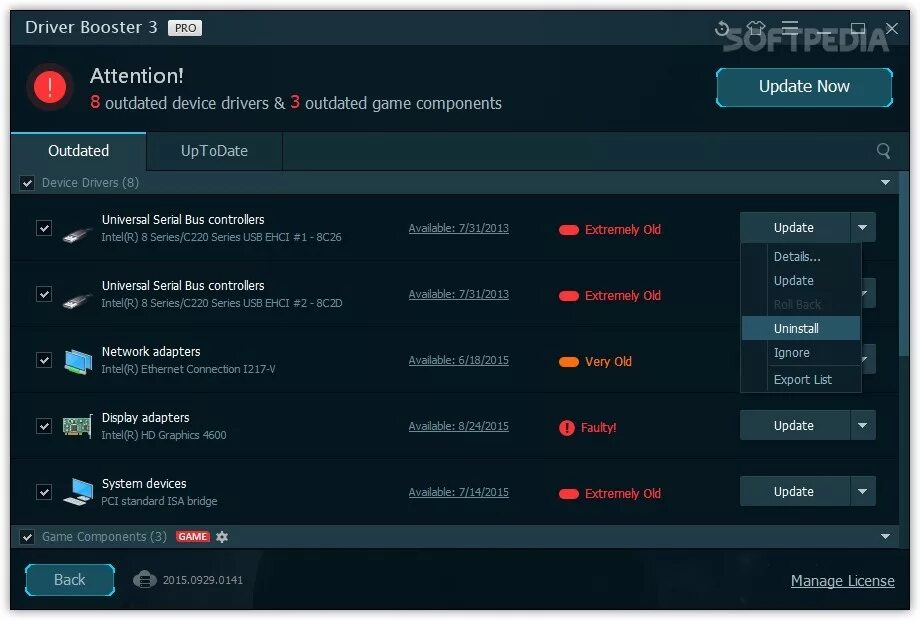
Task: Click the Display adapters card icon
Action: [77, 426]
